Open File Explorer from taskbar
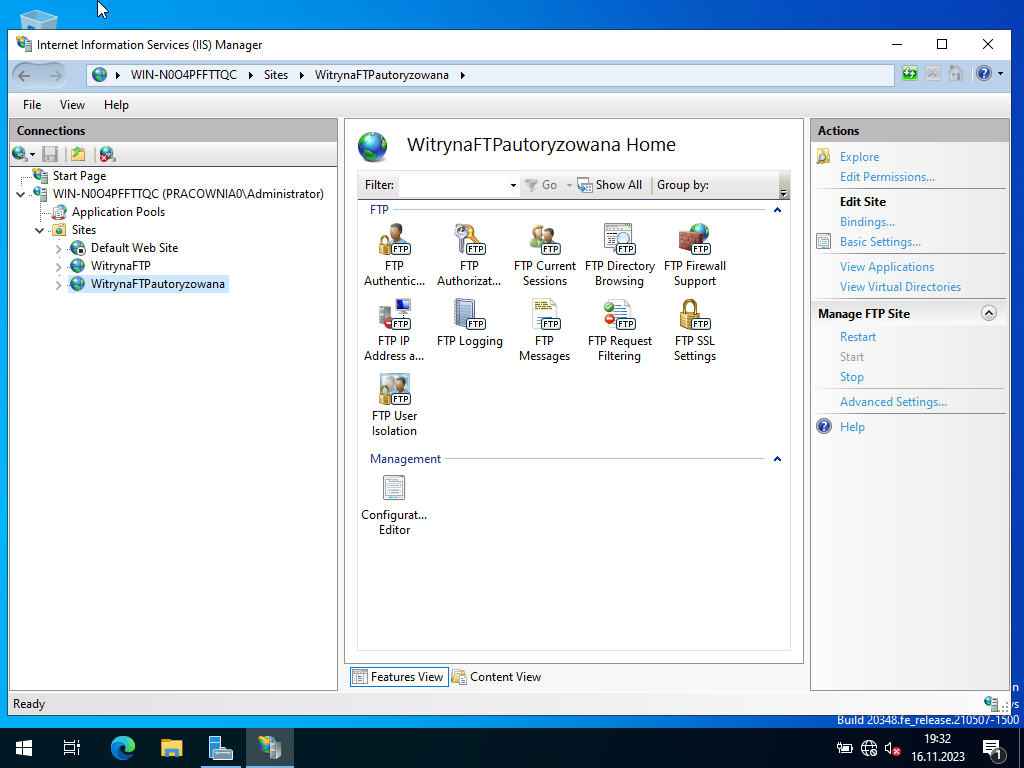Viewport: 1024px width, 768px height. 171,747
